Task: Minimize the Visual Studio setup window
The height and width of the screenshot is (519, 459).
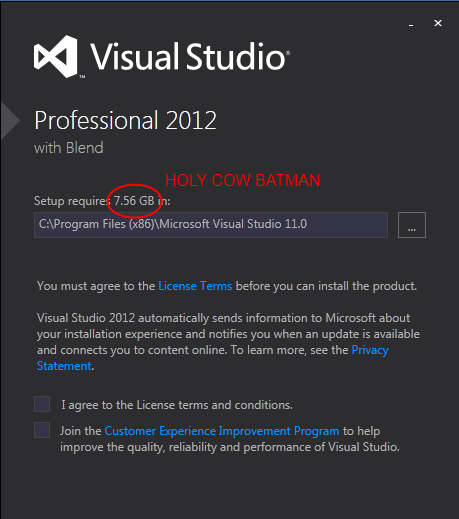Action: (x=411, y=24)
